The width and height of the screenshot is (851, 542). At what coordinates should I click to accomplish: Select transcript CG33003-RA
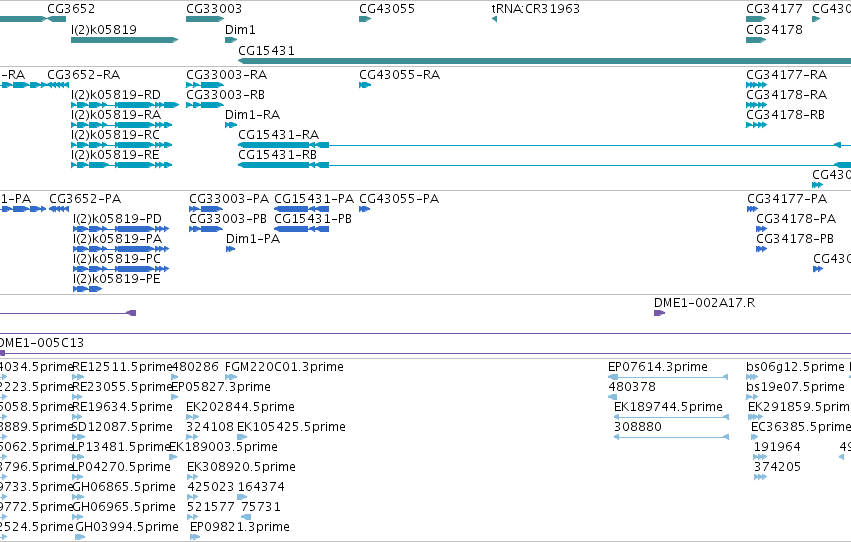(x=226, y=74)
